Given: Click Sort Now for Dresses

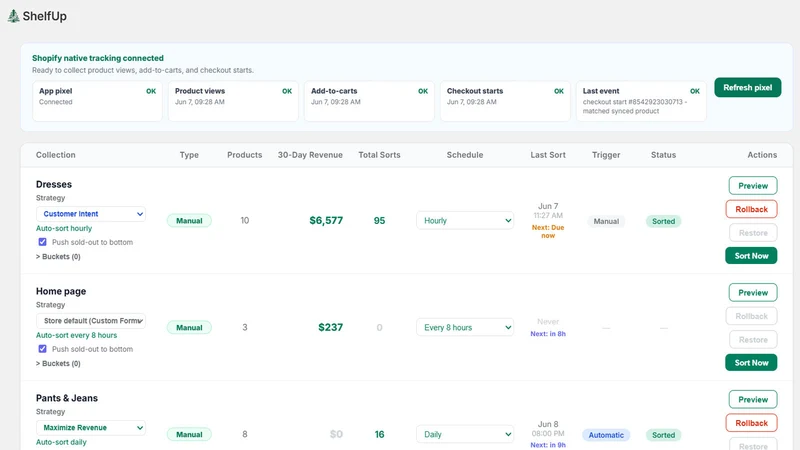Looking at the screenshot, I should point(751,256).
